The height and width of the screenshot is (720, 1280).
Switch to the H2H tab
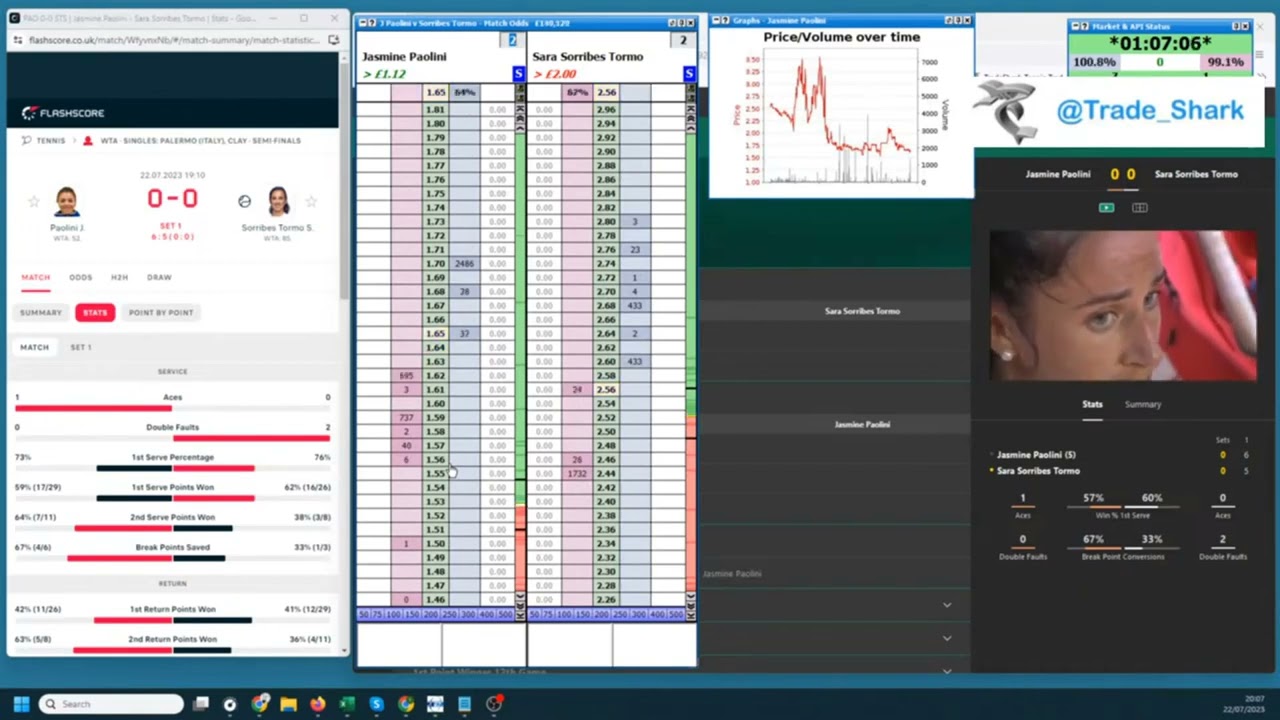[119, 277]
